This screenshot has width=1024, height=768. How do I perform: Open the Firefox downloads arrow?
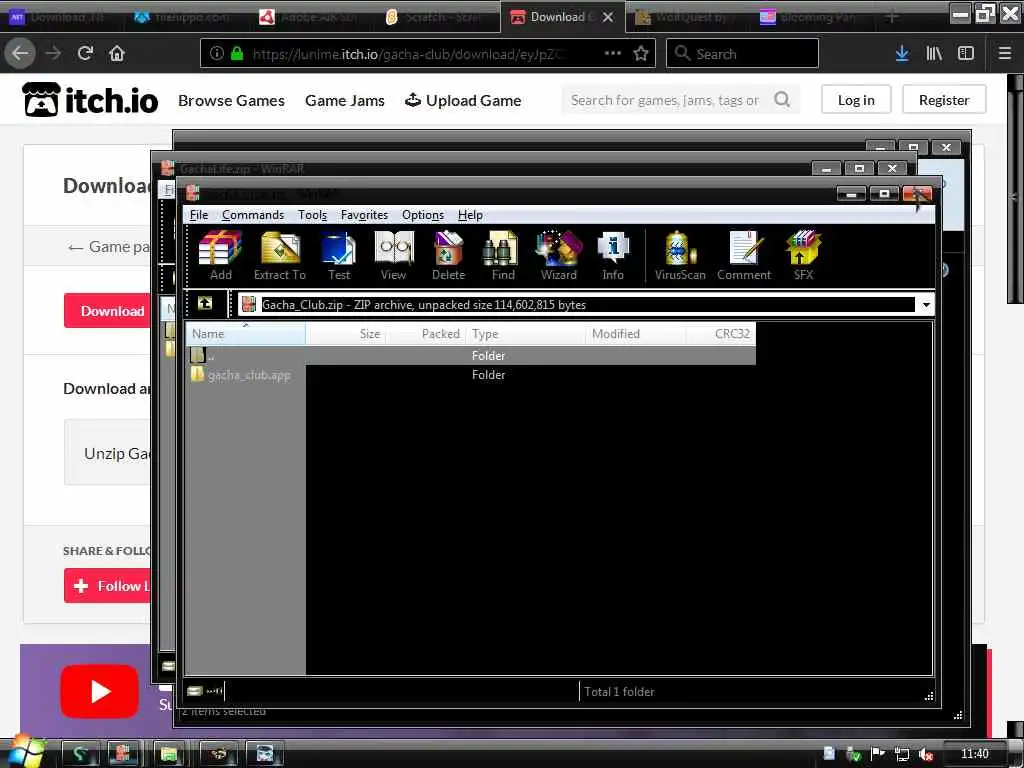point(902,53)
